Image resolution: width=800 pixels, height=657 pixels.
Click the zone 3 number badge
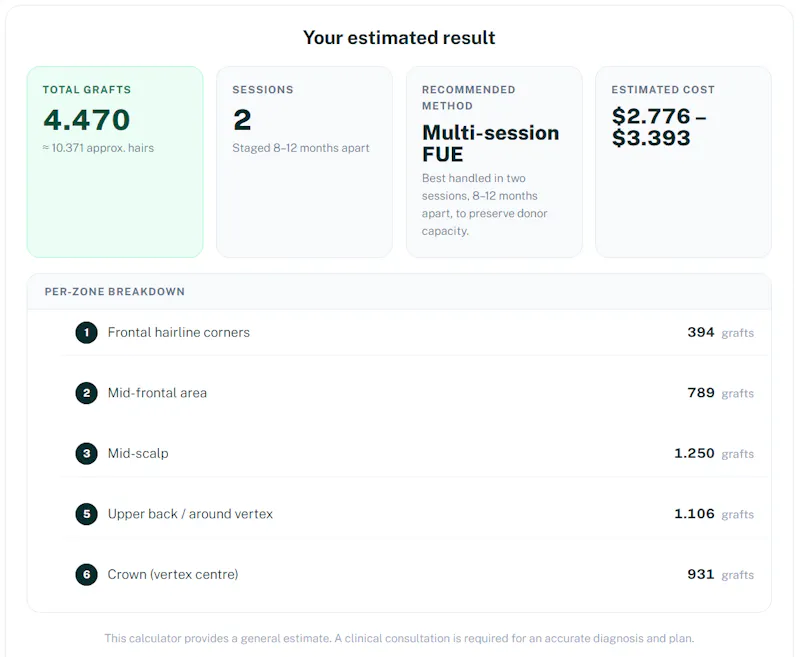point(87,453)
